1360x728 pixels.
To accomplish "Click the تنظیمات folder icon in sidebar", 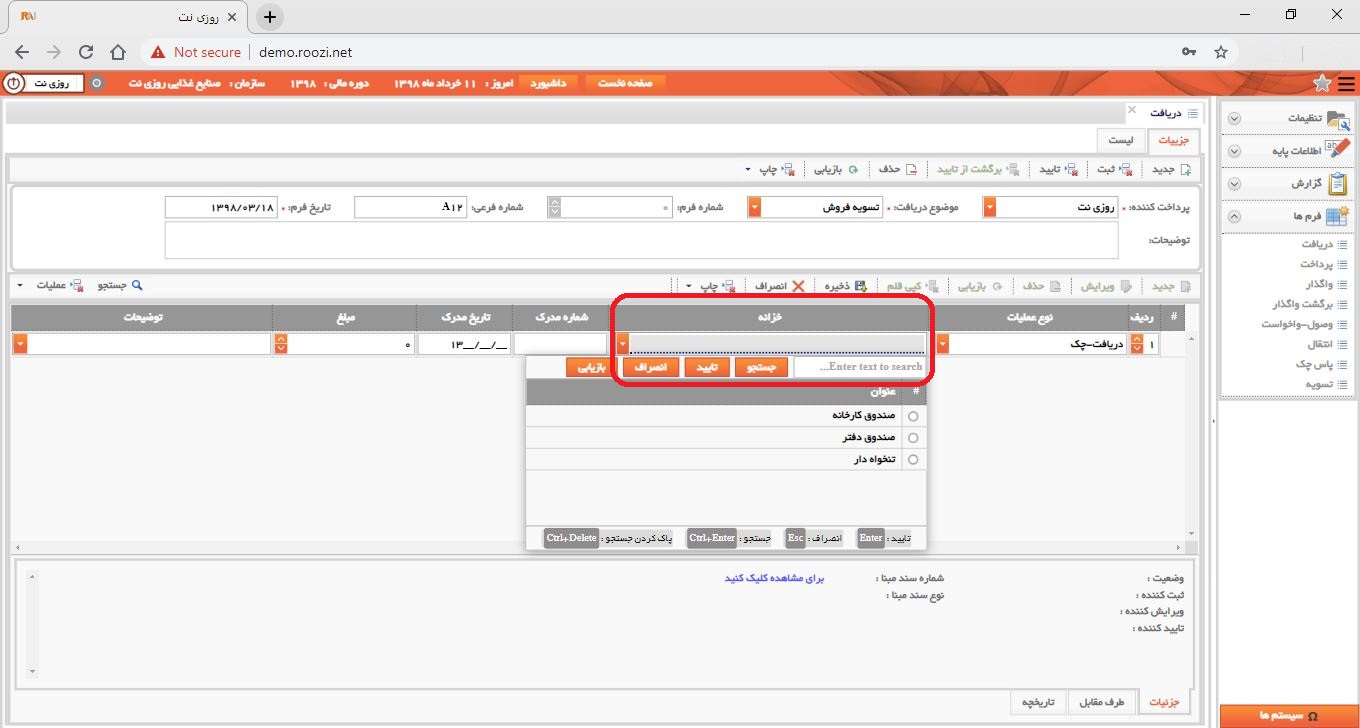I will [1338, 118].
